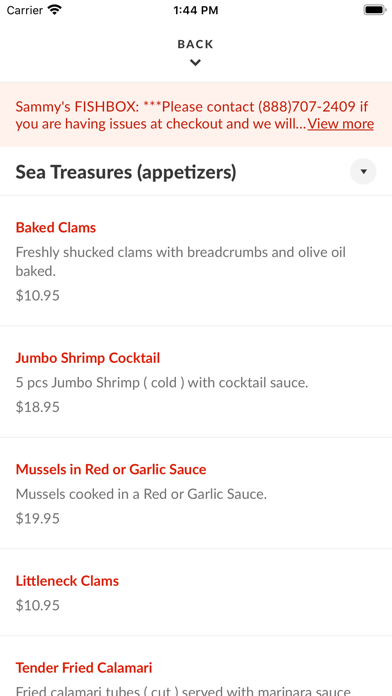Viewport: 392px width, 696px height.
Task: Tap the Fried calamari tubes description
Action: pos(183,691)
